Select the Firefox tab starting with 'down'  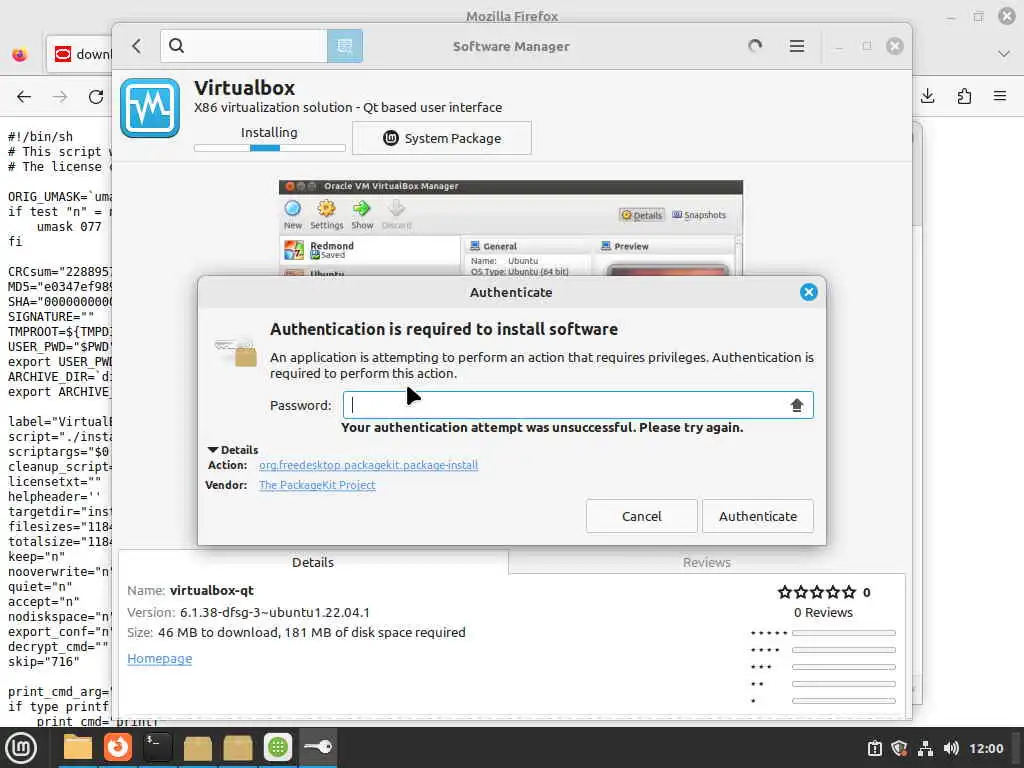coord(79,54)
